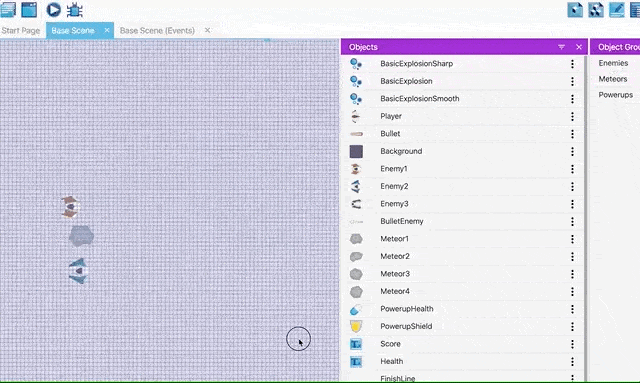The height and width of the screenshot is (383, 640).
Task: Open the three-dot menu for Meteor3
Action: point(572,274)
